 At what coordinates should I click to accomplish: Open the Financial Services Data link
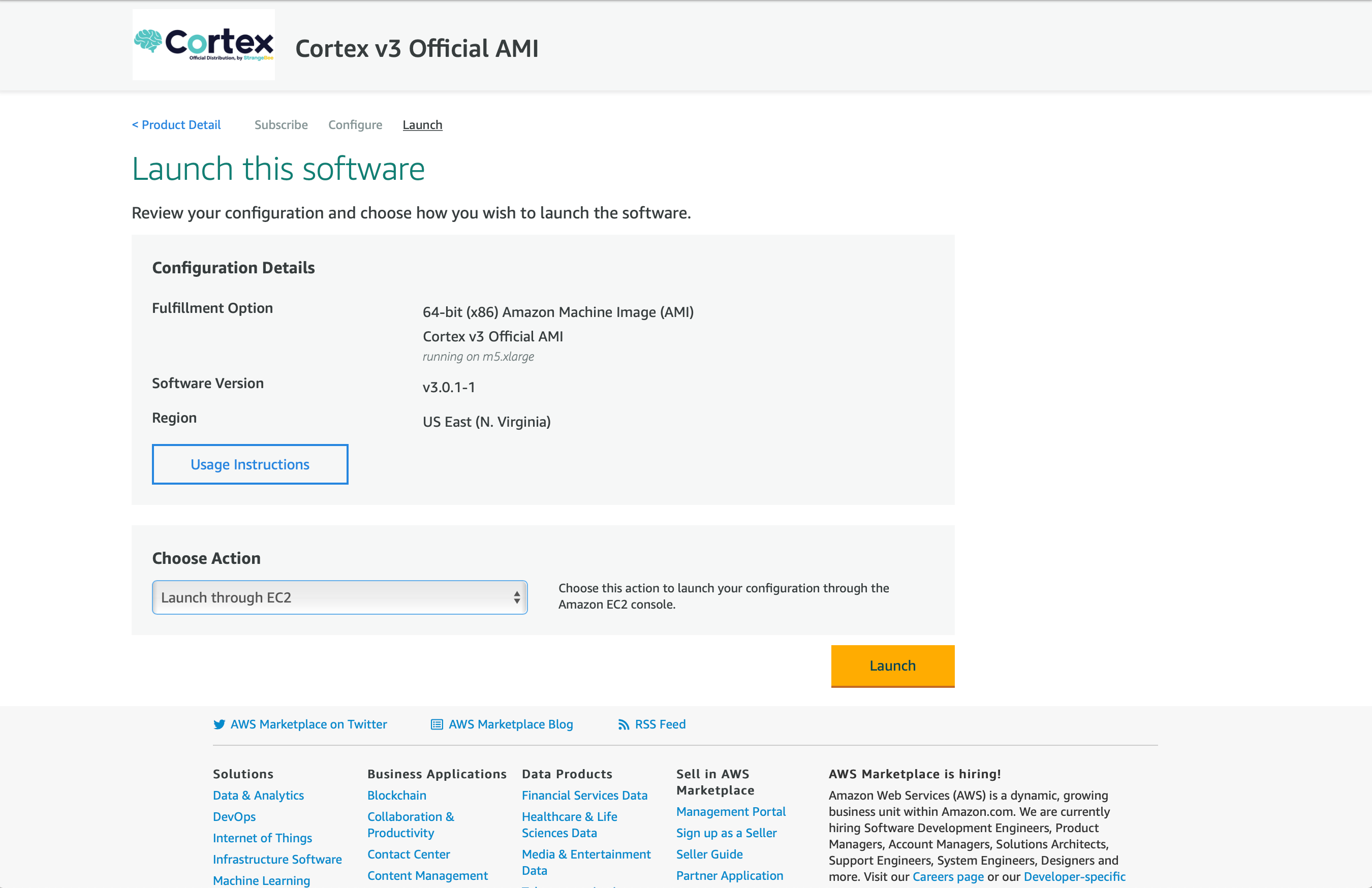click(584, 795)
